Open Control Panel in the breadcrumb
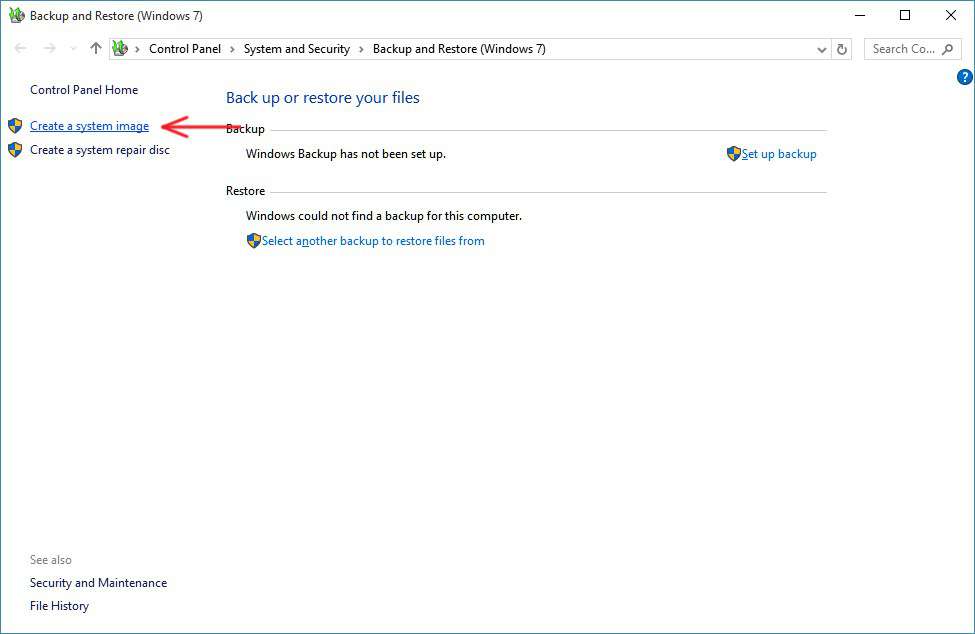975x634 pixels. 185,49
